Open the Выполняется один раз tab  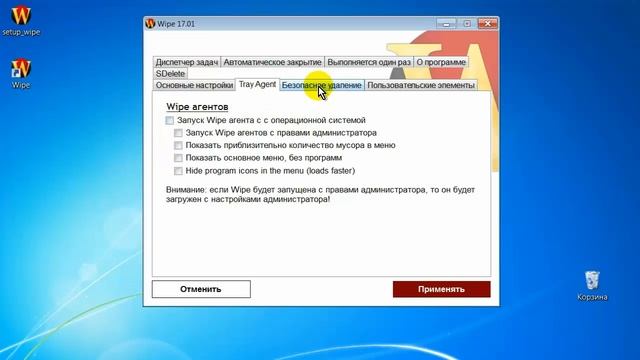369,62
